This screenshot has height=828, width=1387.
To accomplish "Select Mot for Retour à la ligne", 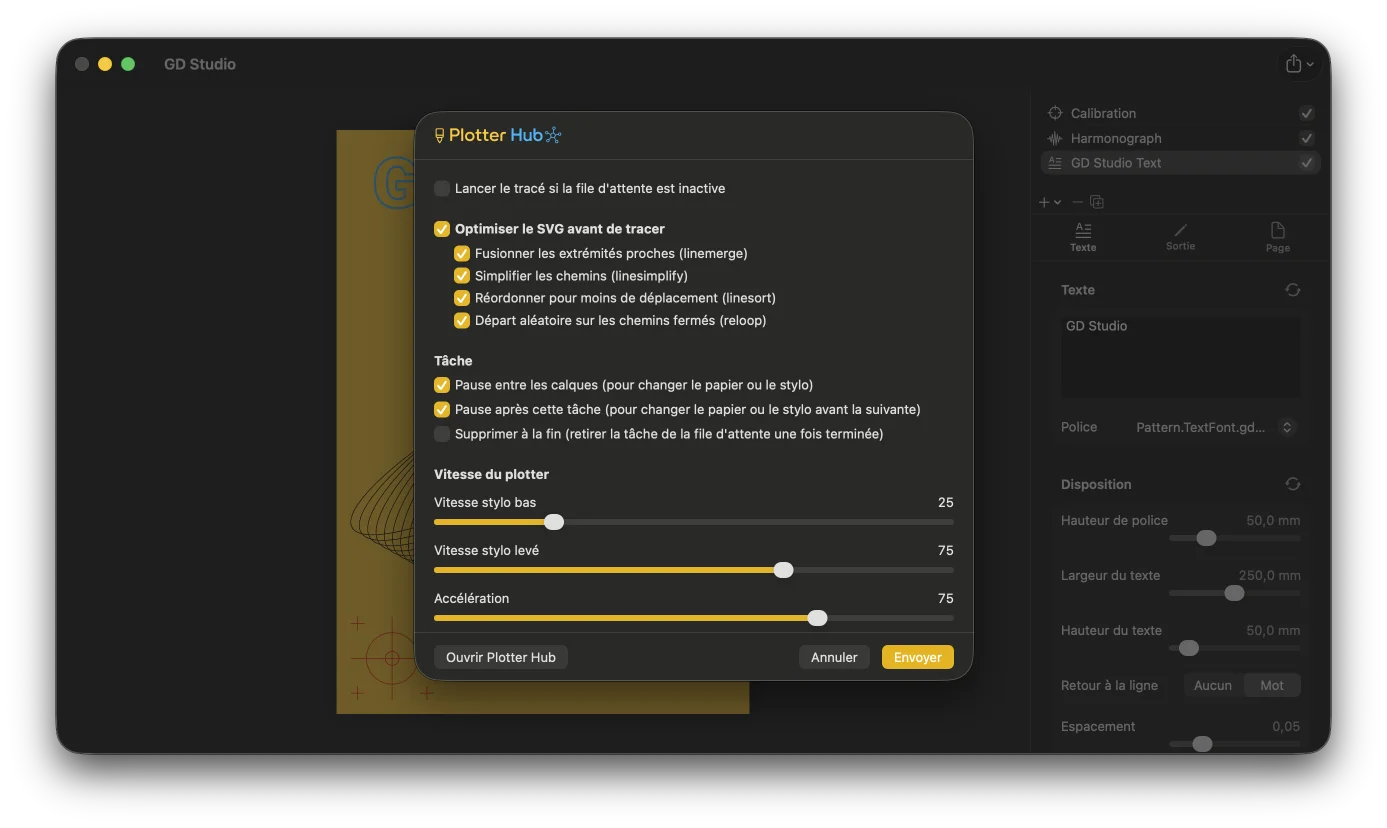I will point(1272,685).
